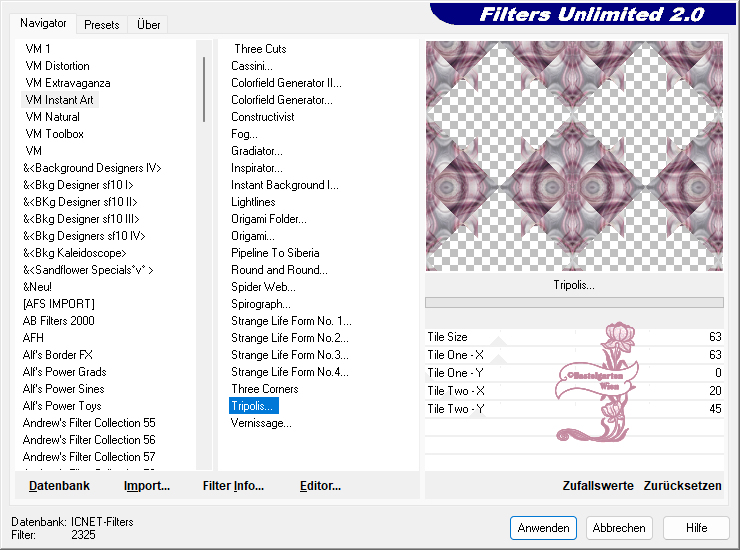Select &Neu! category
The width and height of the screenshot is (740, 550).
click(37, 287)
